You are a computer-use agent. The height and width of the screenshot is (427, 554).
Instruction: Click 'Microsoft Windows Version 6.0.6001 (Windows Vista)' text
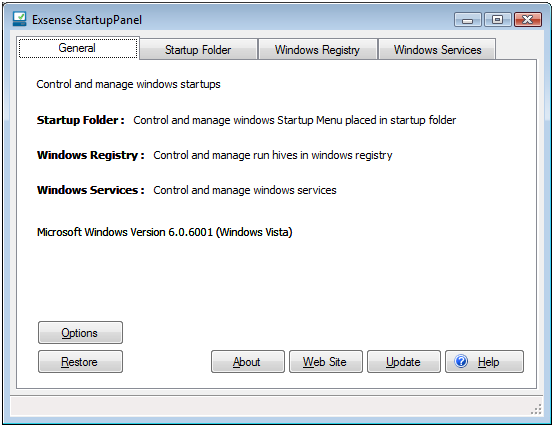point(165,232)
